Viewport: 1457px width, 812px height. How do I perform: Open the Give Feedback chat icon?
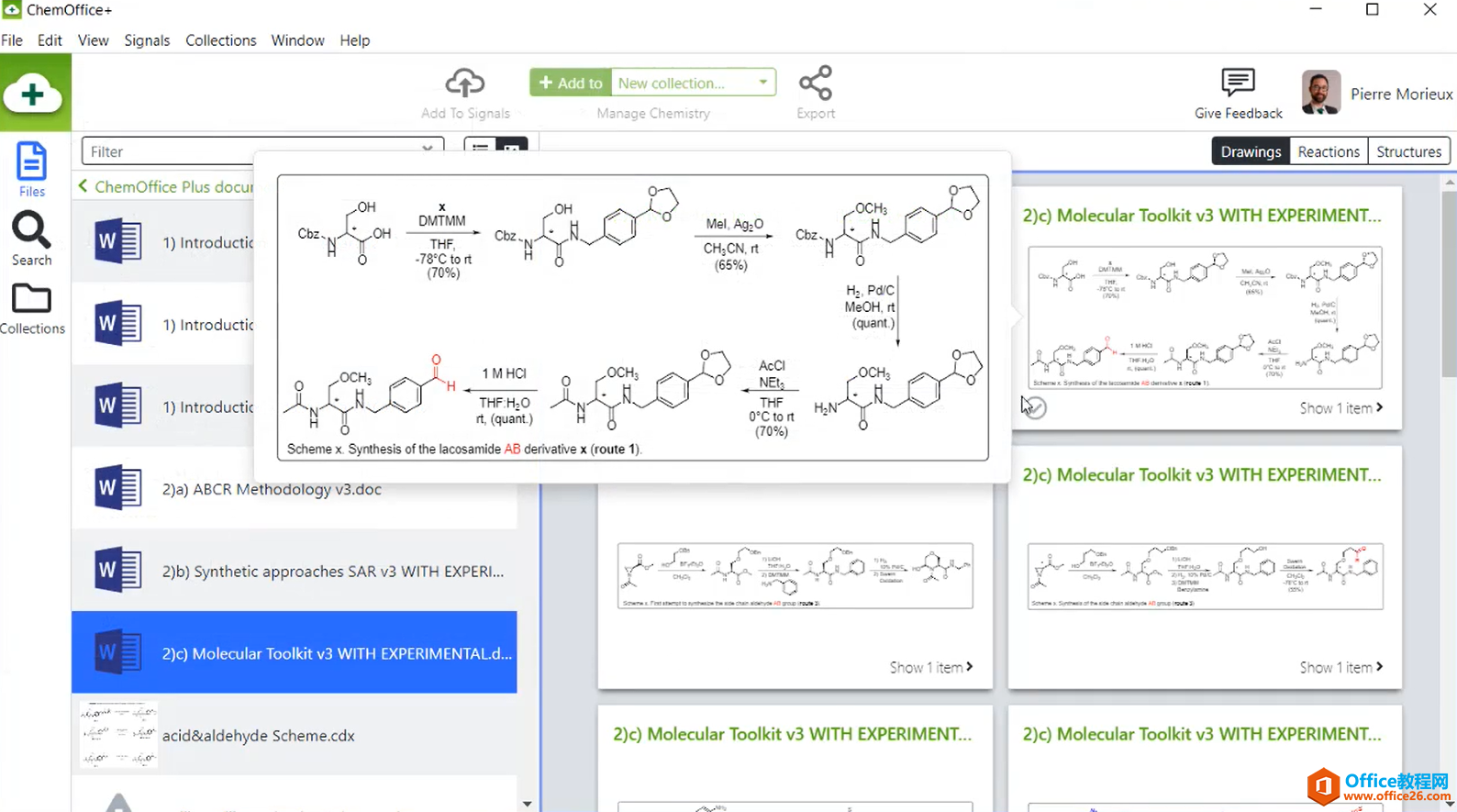(x=1238, y=83)
